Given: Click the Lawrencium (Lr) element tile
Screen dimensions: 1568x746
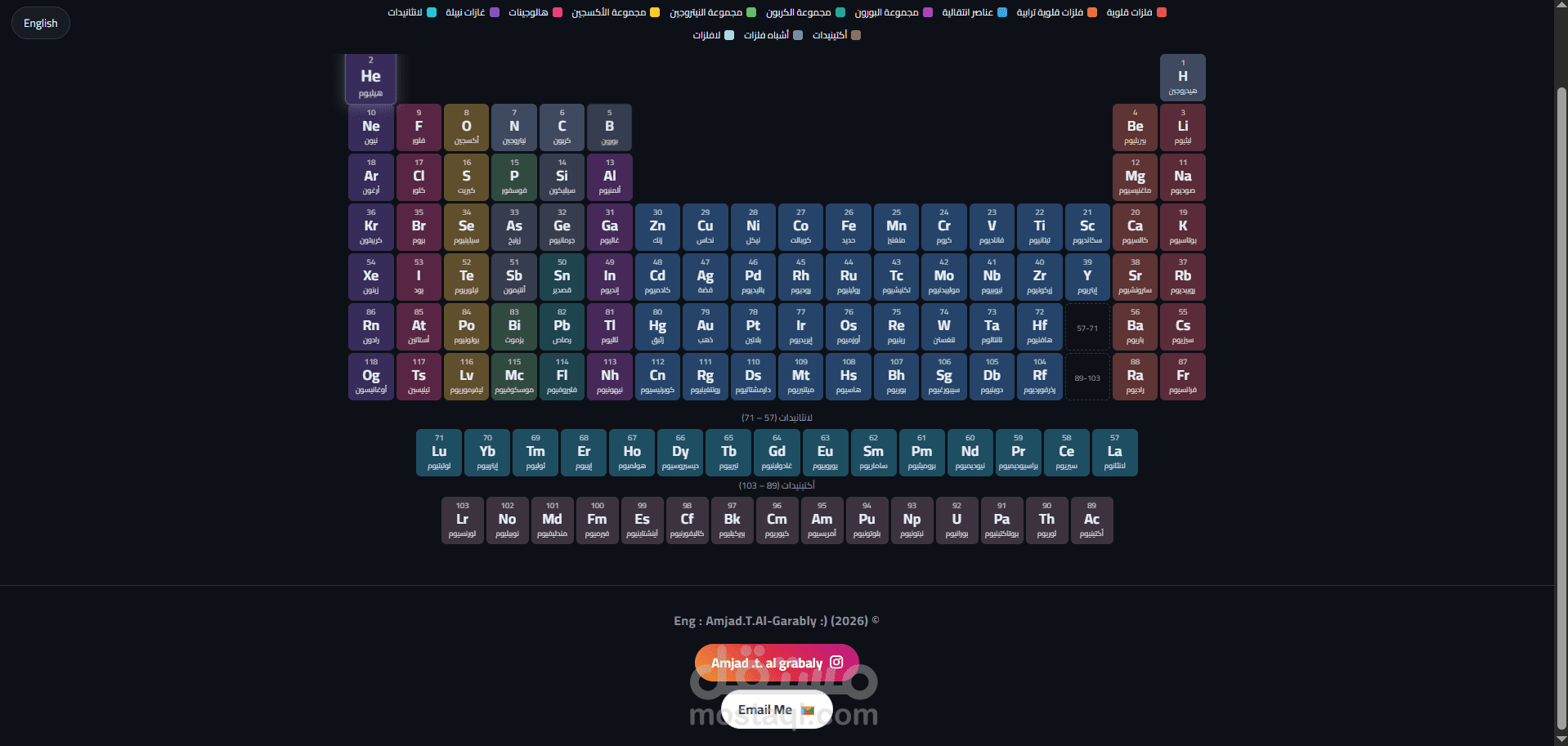Looking at the screenshot, I should click(x=462, y=520).
